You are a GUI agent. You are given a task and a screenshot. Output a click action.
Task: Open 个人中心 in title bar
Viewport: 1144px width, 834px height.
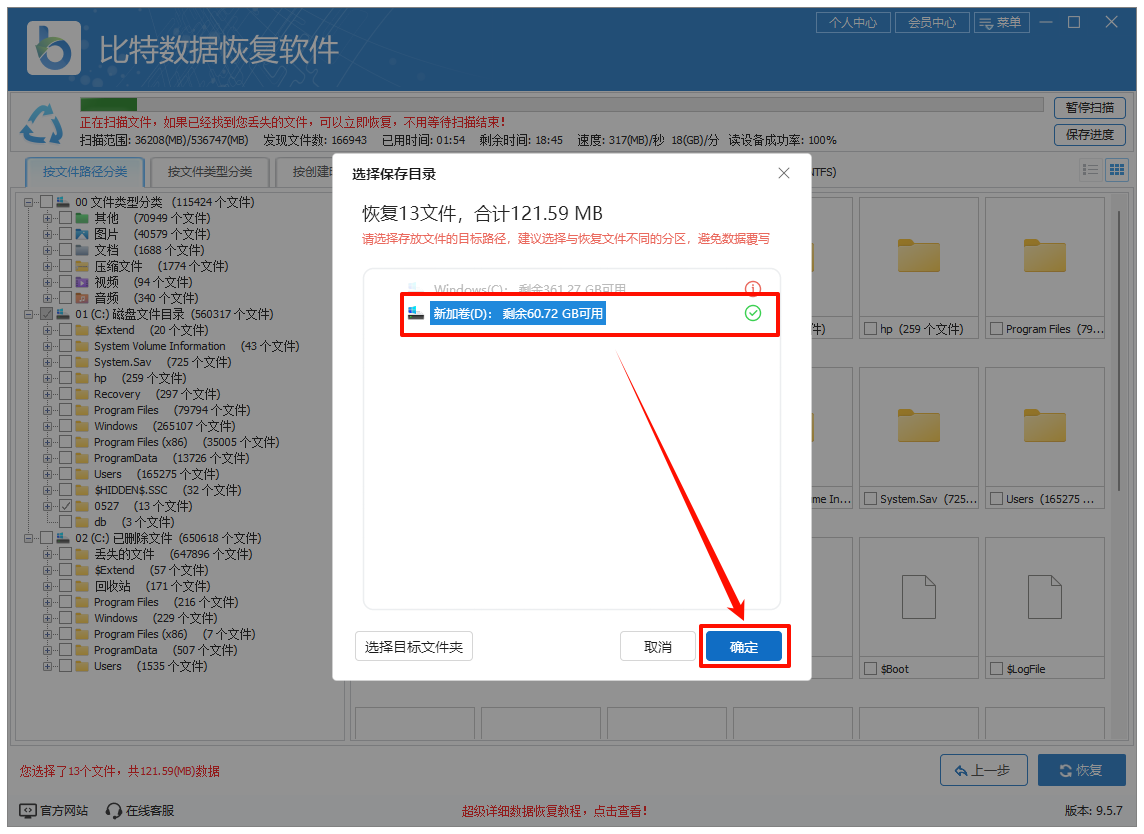[x=852, y=23]
